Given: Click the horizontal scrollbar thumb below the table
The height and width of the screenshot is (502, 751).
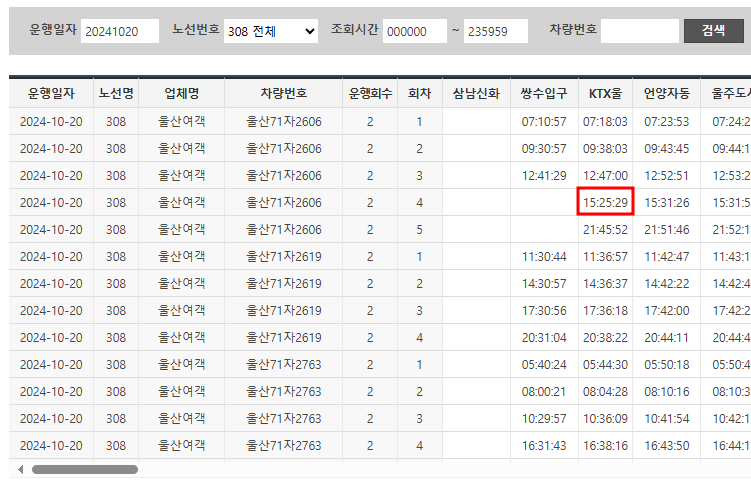Looking at the screenshot, I should (x=85, y=468).
